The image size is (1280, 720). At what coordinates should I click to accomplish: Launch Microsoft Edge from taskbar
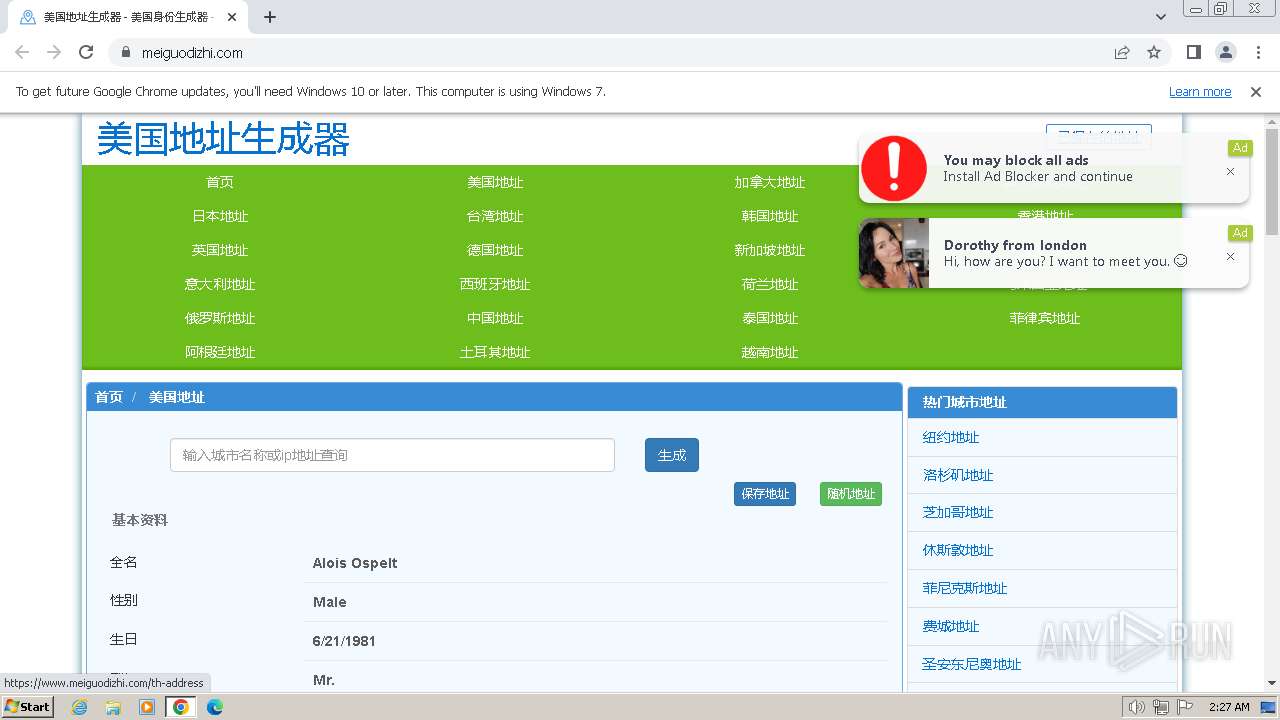[215, 707]
